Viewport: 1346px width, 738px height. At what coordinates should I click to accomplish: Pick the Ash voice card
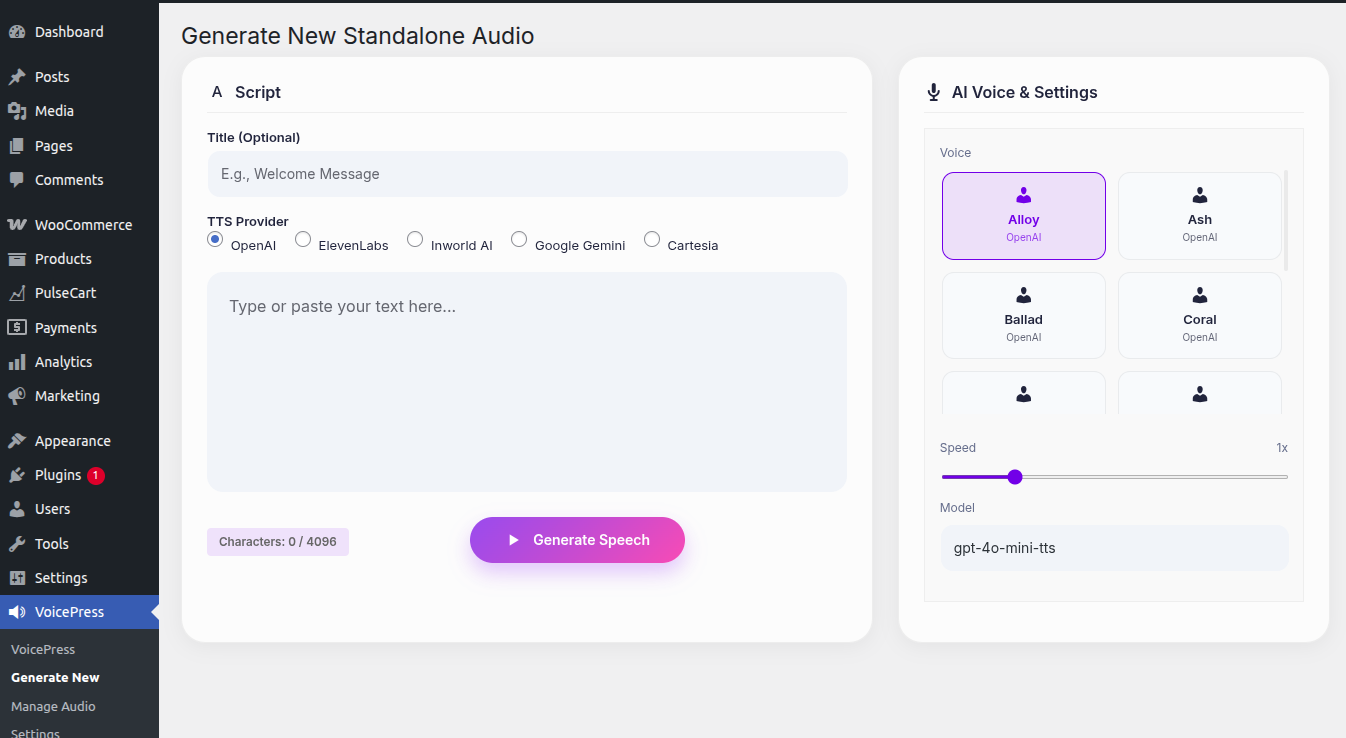pos(1199,216)
